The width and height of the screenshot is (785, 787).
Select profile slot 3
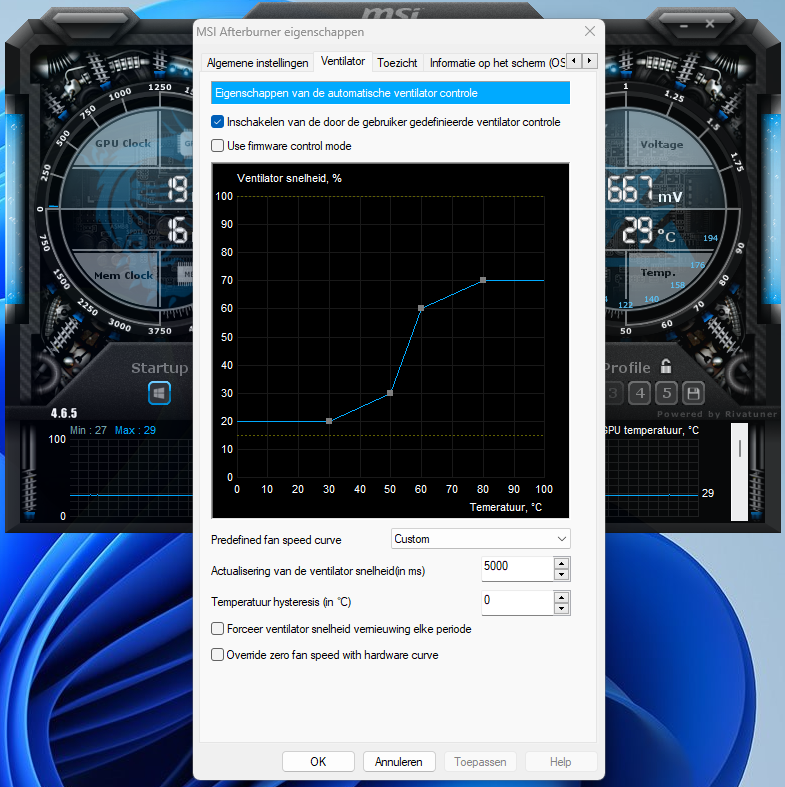tap(613, 393)
